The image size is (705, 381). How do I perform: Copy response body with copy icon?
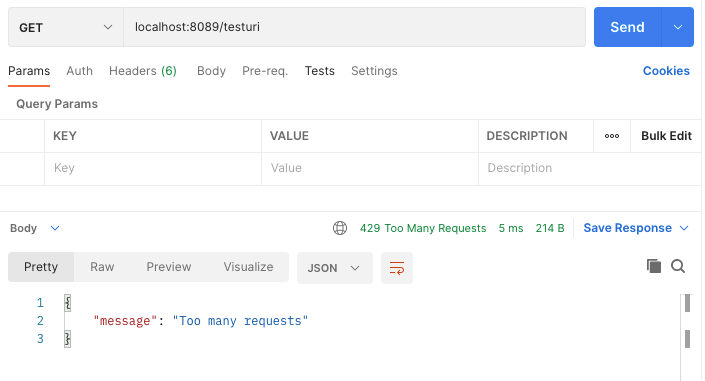coord(654,266)
